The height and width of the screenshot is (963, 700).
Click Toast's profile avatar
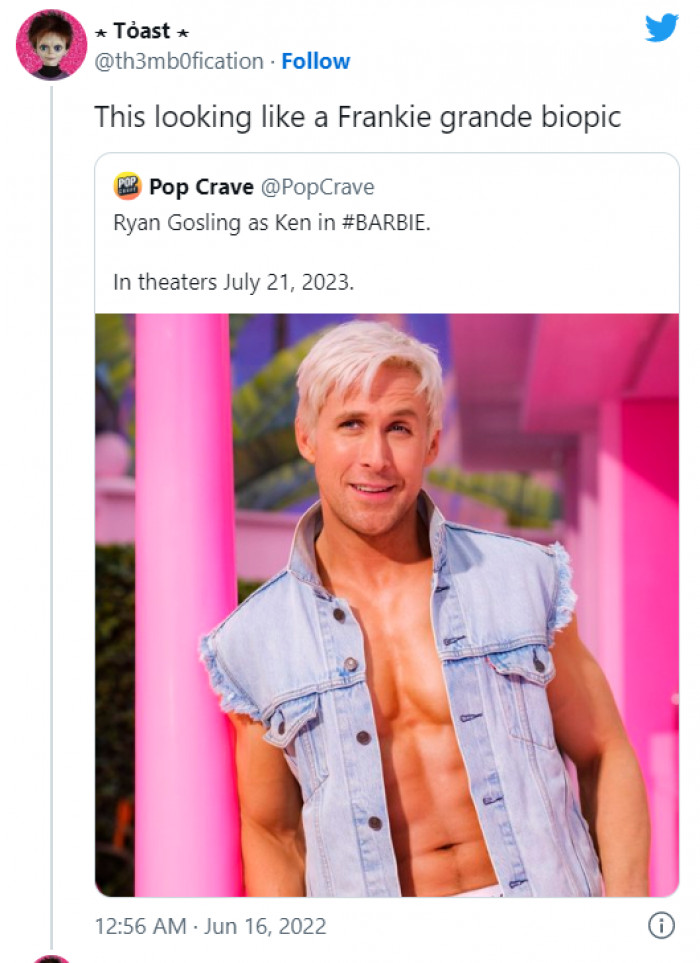tap(51, 45)
